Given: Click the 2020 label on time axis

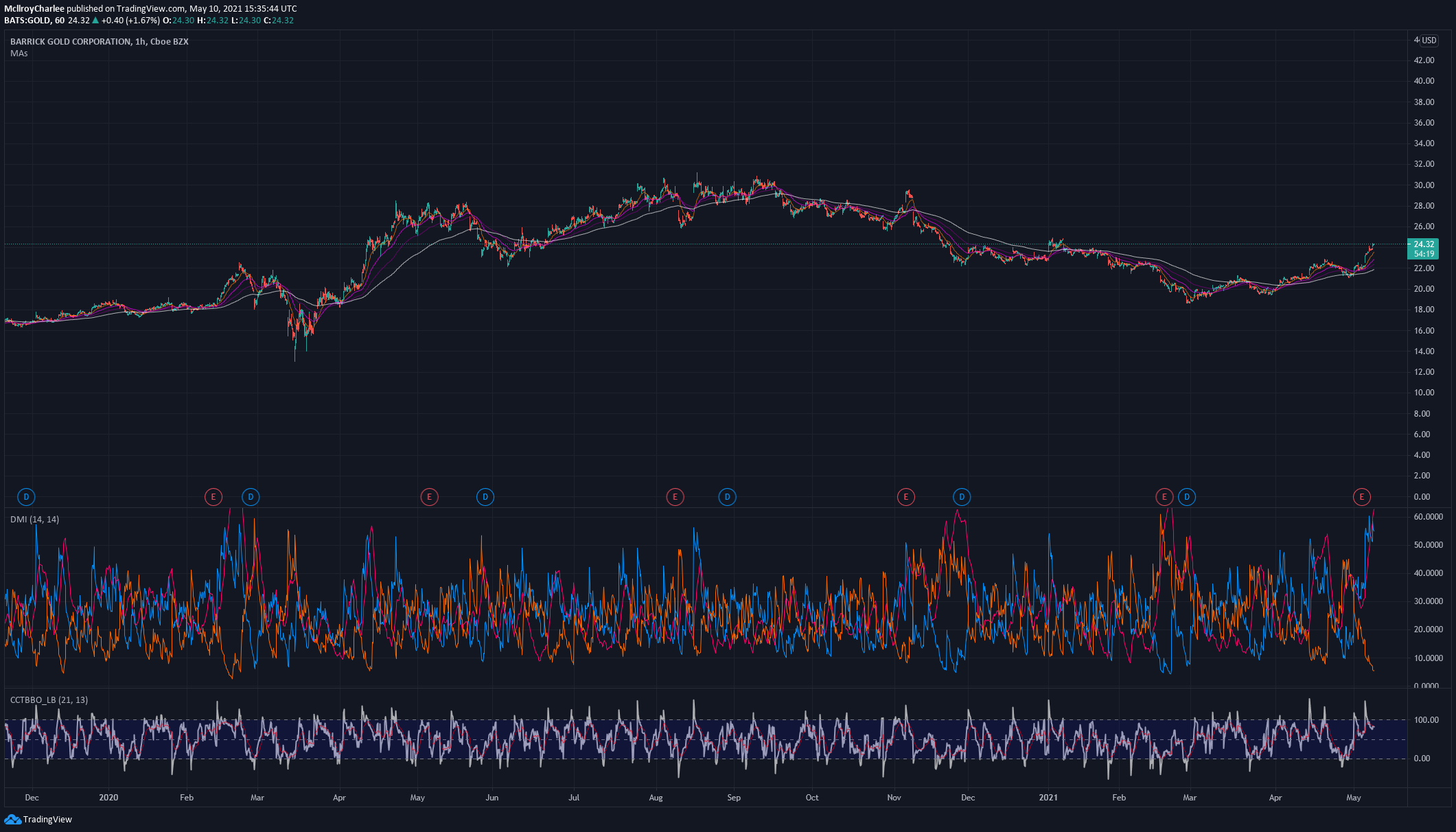Looking at the screenshot, I should (x=108, y=798).
